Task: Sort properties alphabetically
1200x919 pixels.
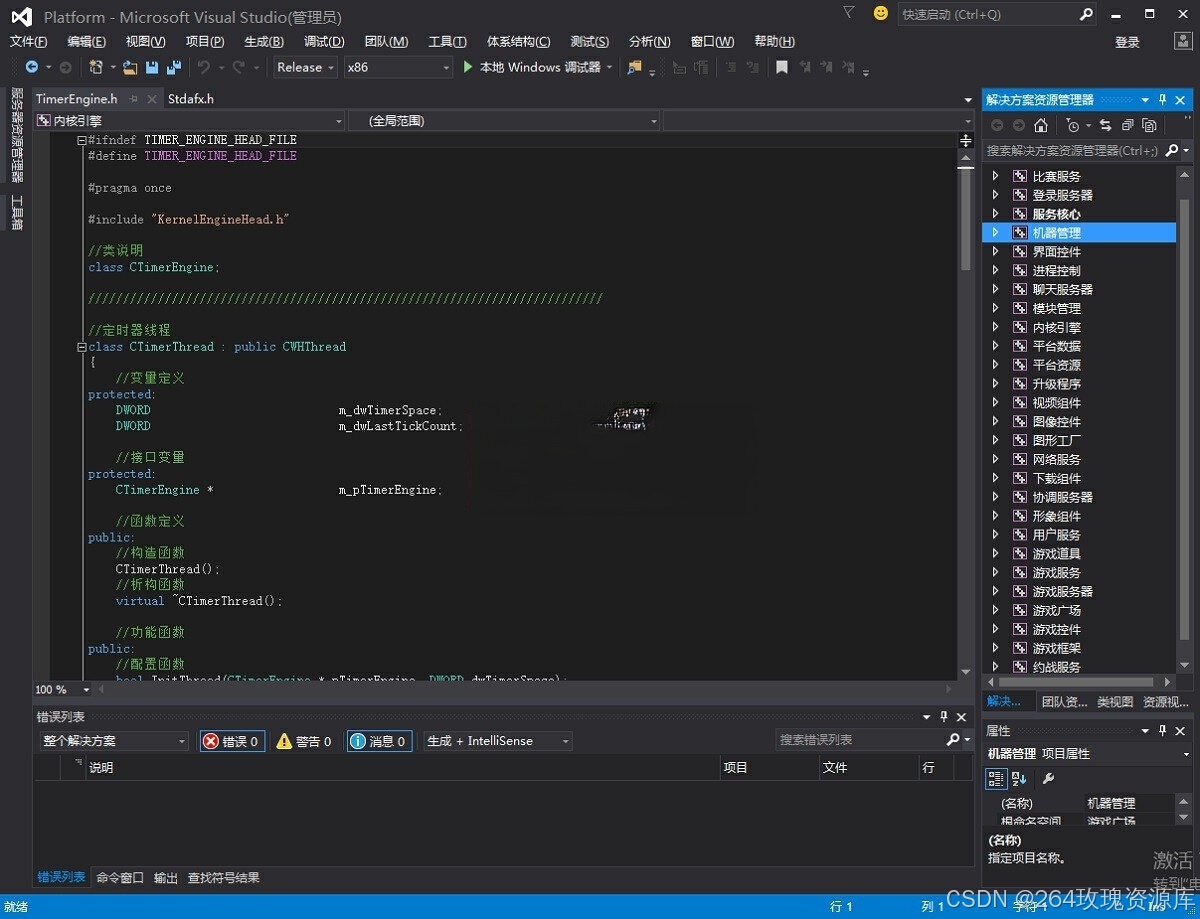Action: point(1019,778)
